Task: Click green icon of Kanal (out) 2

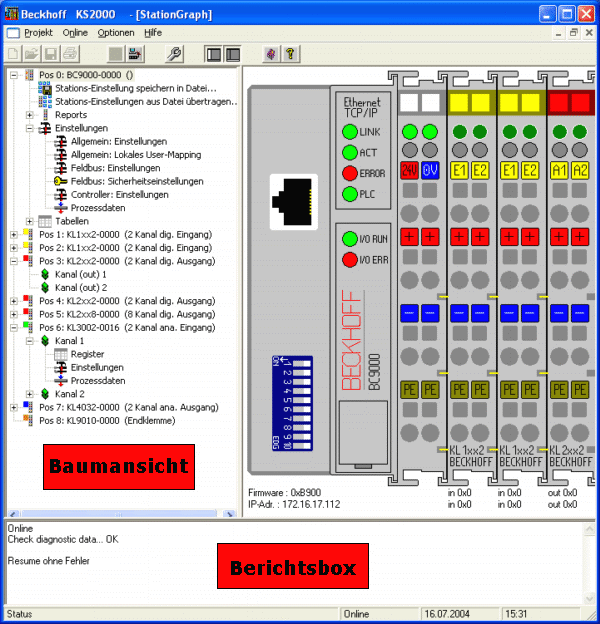Action: point(45,288)
